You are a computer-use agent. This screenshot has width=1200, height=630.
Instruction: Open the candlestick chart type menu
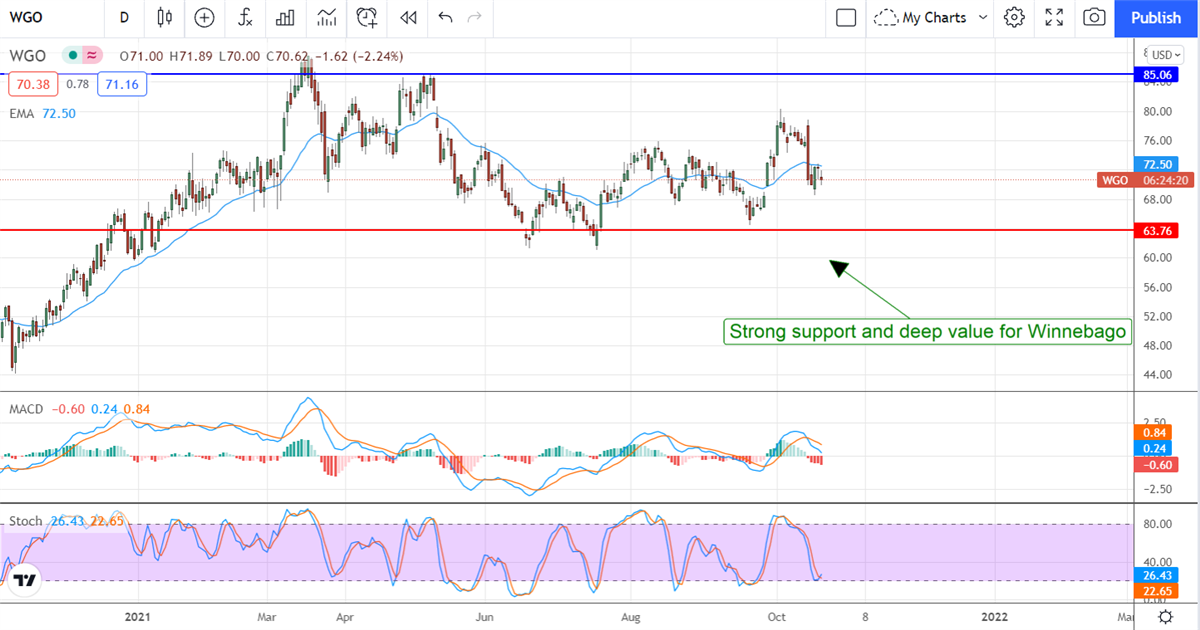(x=165, y=17)
